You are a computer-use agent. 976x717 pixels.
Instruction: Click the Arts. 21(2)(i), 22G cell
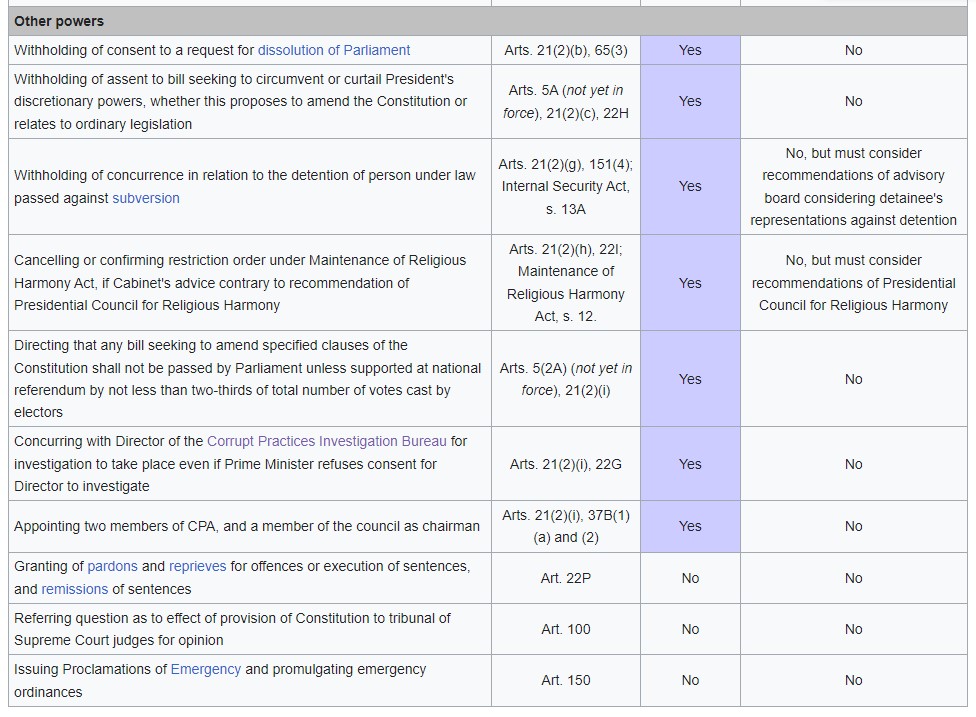point(565,464)
